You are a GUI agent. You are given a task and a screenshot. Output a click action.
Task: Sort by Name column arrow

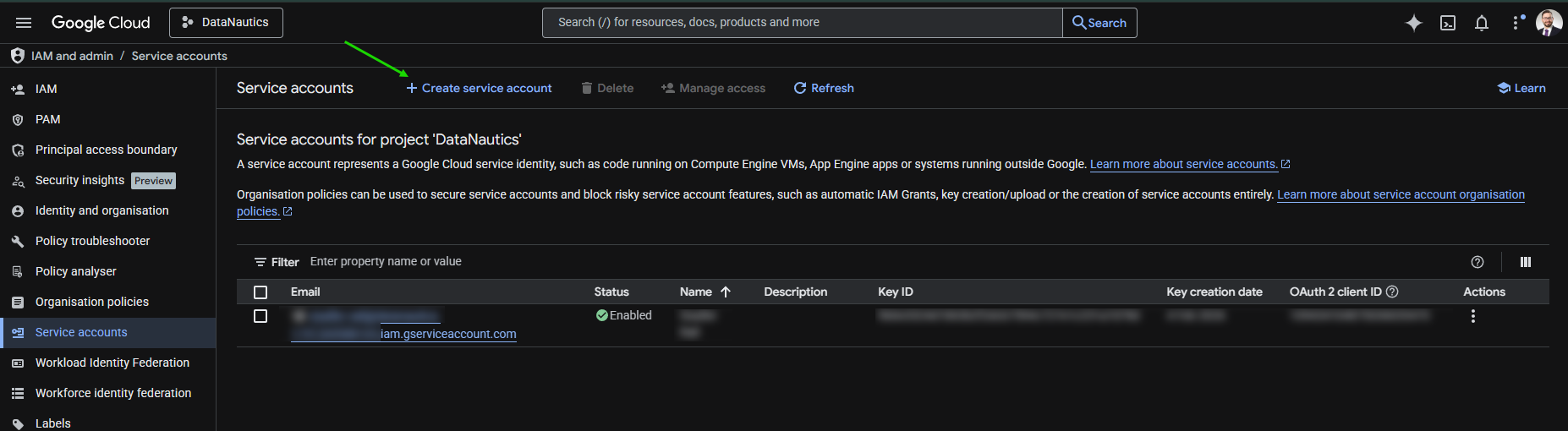[x=726, y=292]
